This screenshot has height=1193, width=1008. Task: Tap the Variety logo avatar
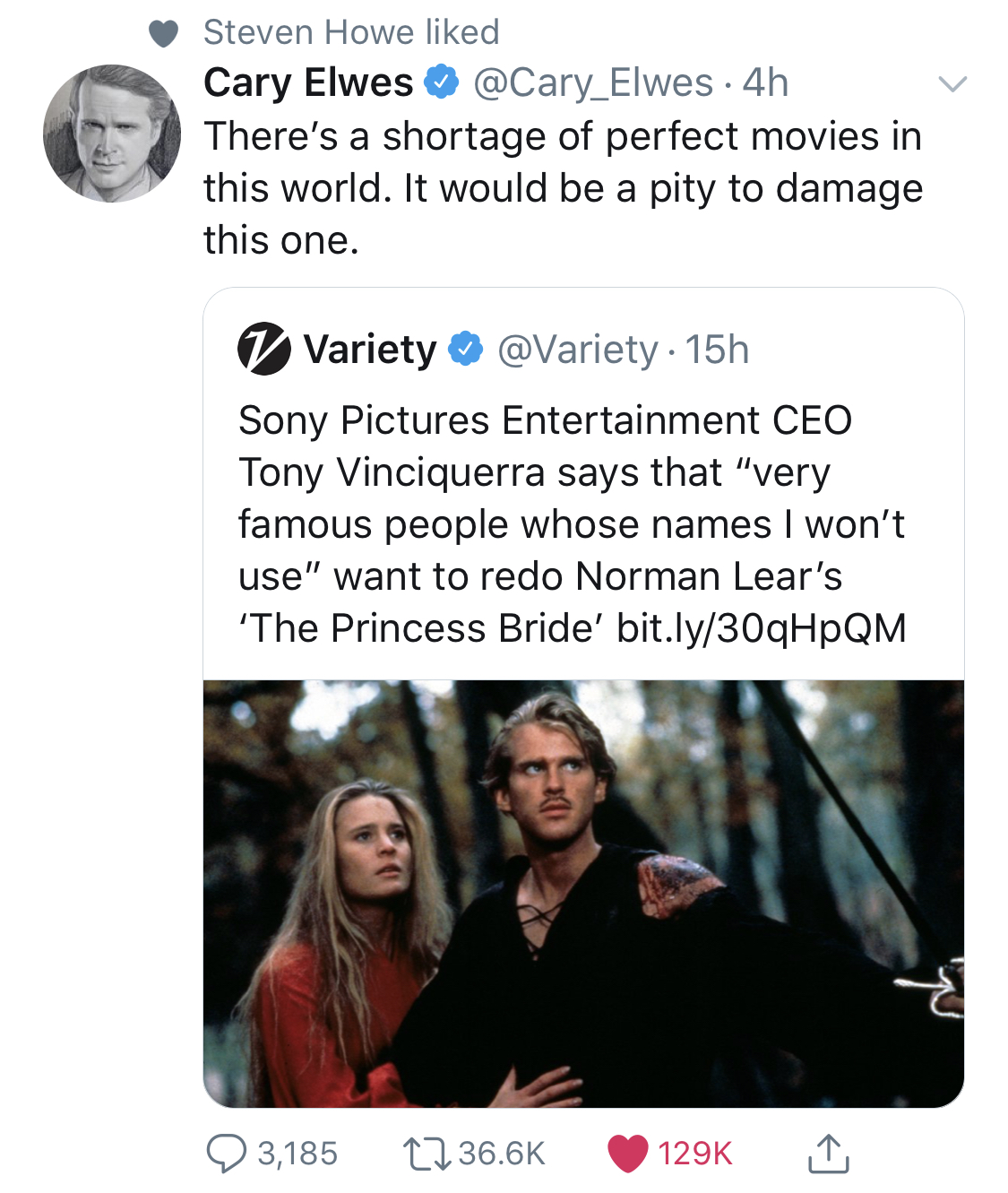263,349
